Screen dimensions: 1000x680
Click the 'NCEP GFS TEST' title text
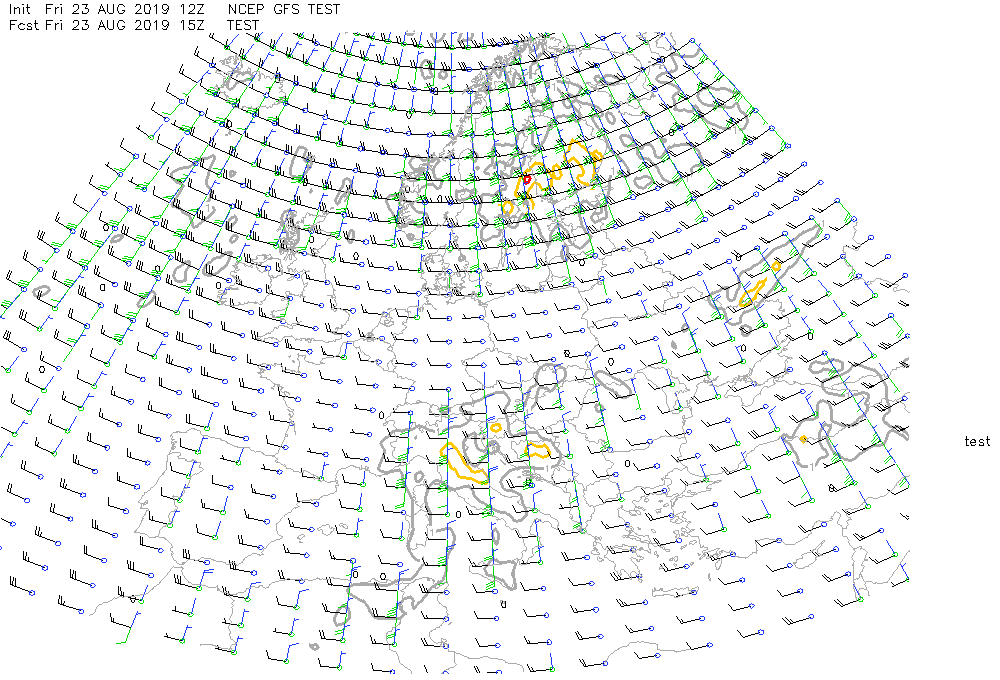pos(284,10)
